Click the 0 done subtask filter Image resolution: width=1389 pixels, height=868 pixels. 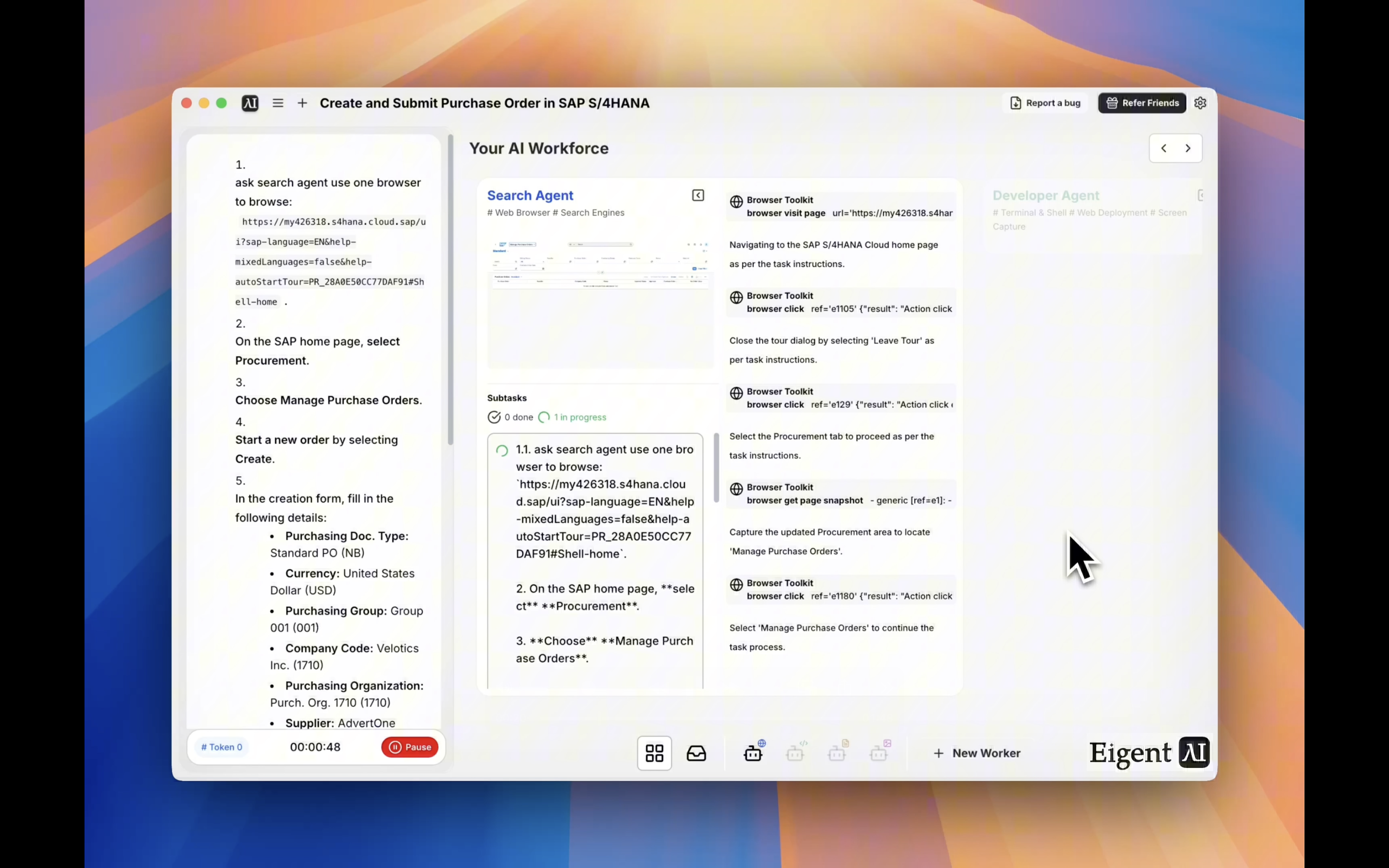tap(510, 417)
